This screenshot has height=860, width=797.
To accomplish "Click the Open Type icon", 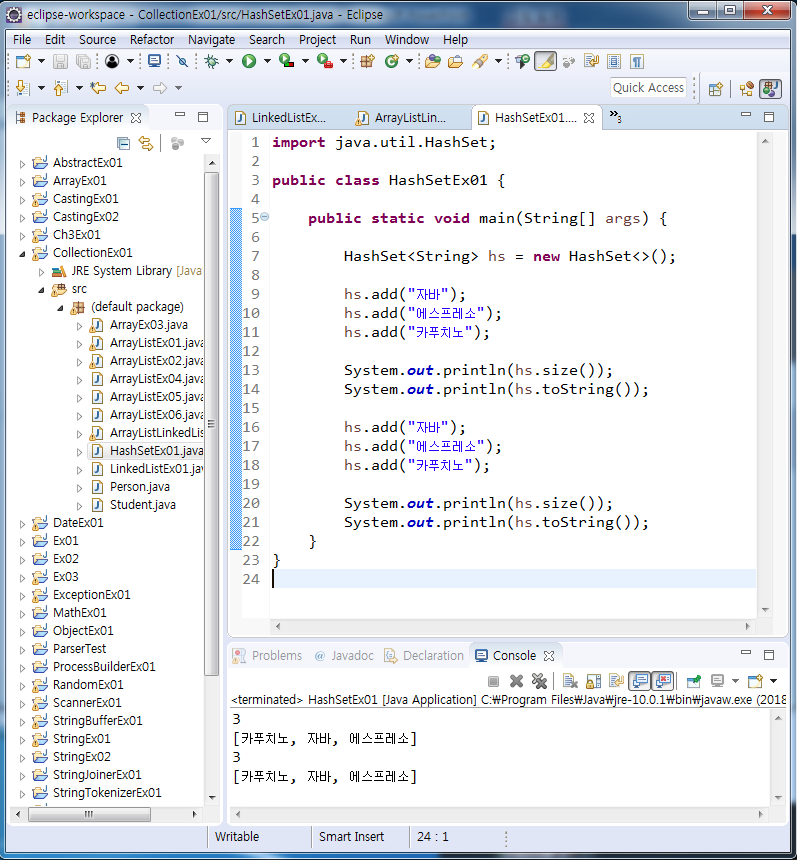I will click(x=433, y=61).
